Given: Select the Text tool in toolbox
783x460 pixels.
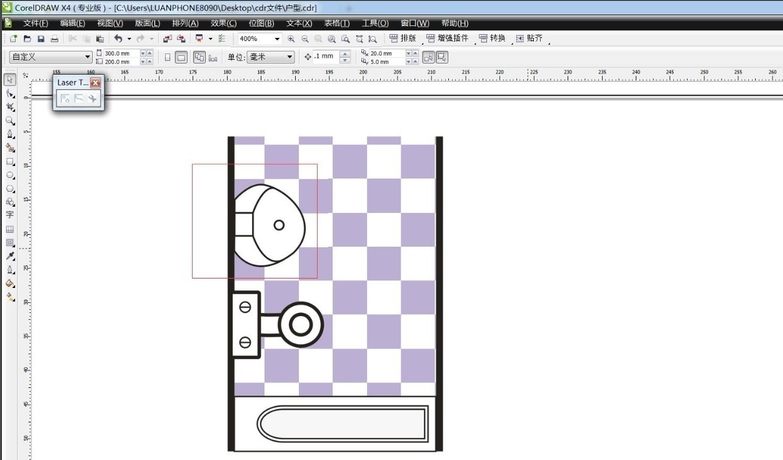Looking at the screenshot, I should point(10,214).
